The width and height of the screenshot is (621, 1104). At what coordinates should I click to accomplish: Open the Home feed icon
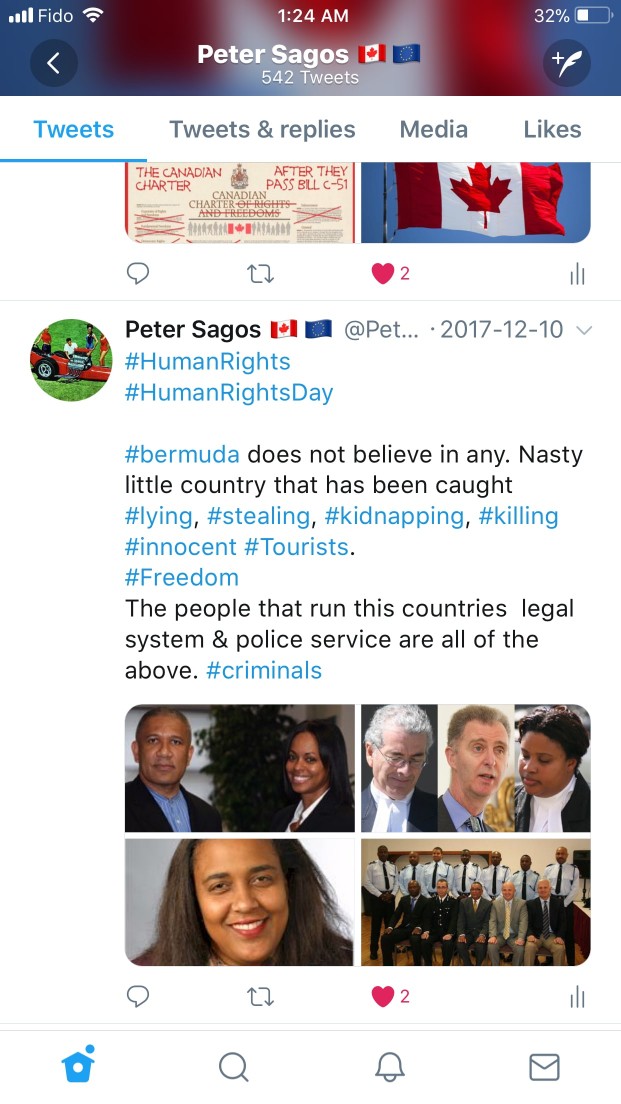78,1064
